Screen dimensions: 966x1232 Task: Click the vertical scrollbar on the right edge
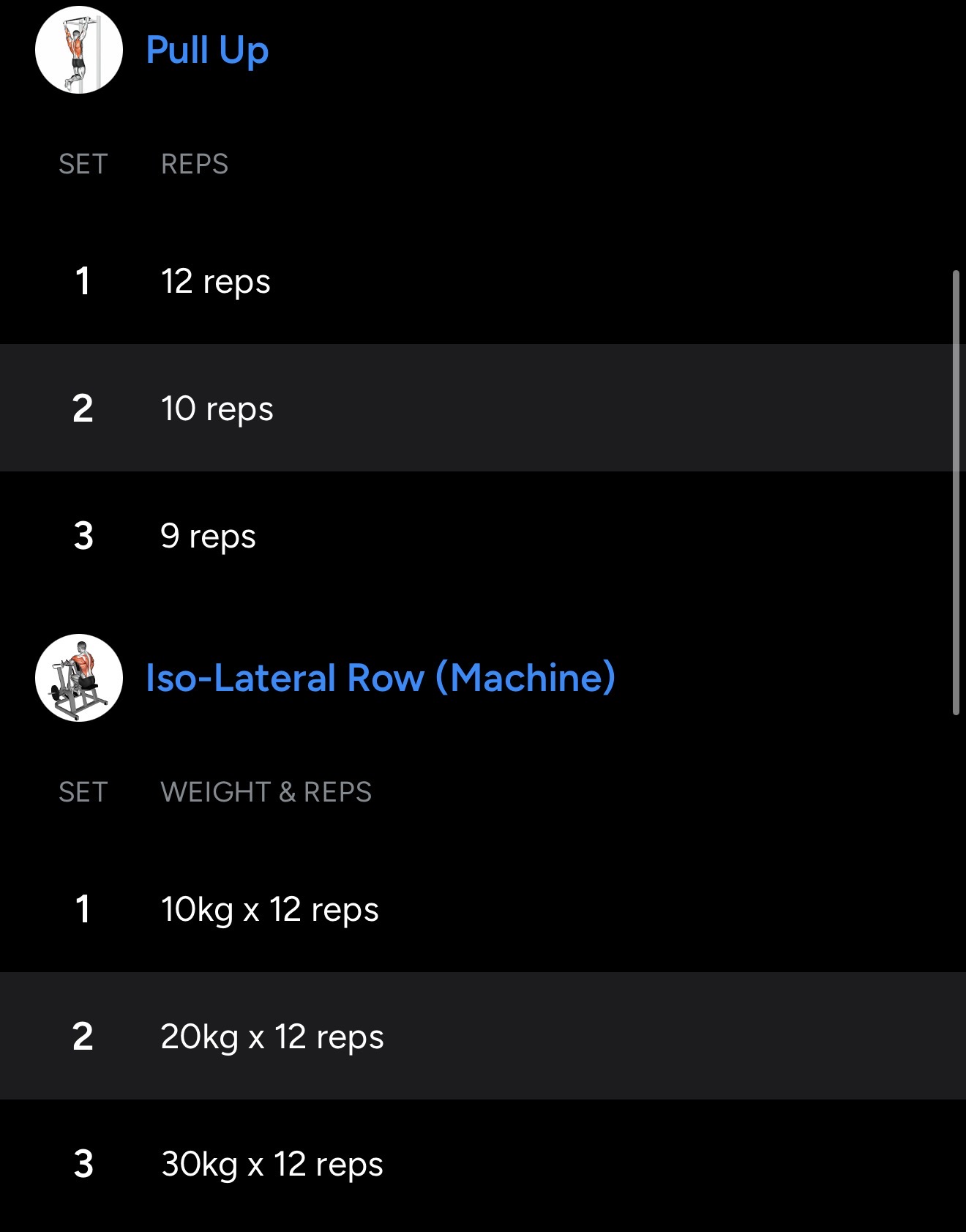coord(956,492)
